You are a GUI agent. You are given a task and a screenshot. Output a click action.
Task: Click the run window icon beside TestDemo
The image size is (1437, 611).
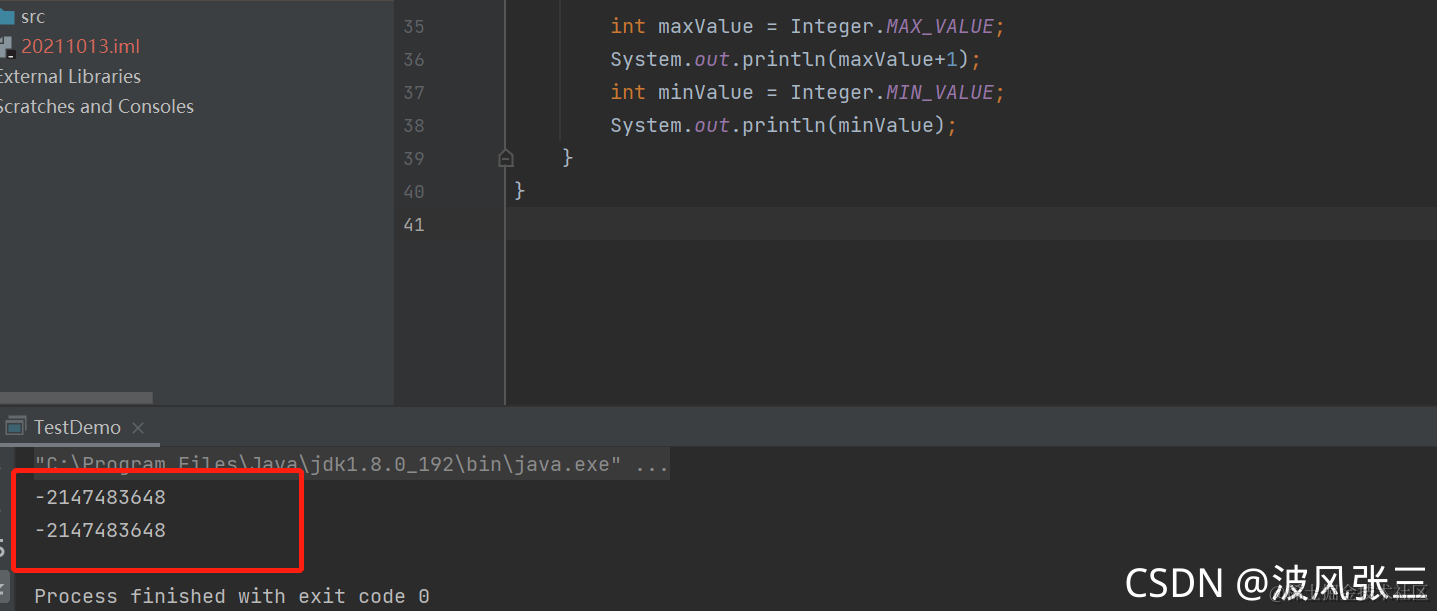coord(15,427)
